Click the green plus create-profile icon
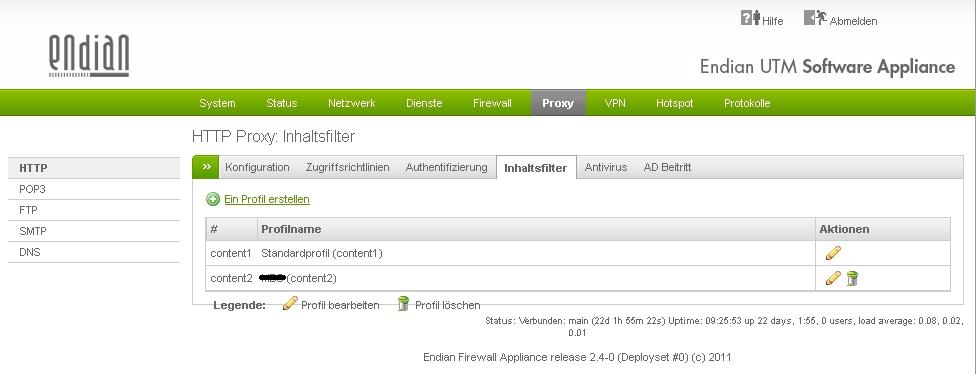 pyautogui.click(x=213, y=199)
